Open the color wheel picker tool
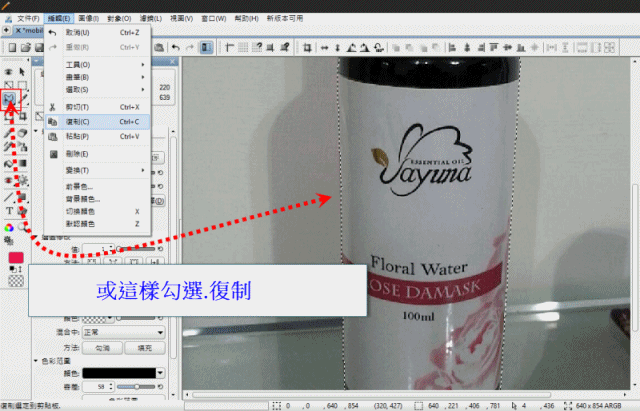Viewport: 640px width, 411px height. coord(9,227)
